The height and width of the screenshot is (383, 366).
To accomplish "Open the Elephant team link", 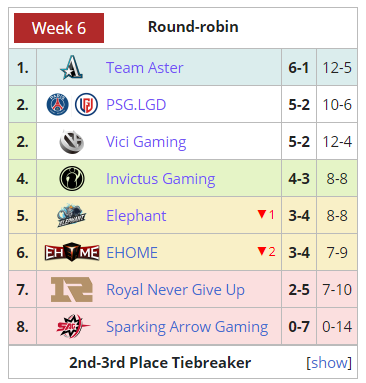I will point(136,216).
